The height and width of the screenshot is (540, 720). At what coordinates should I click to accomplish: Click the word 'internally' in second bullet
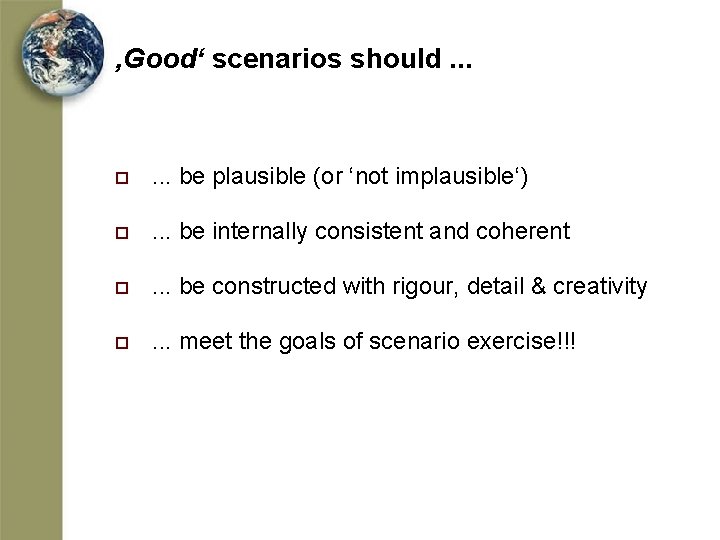pyautogui.click(x=260, y=232)
